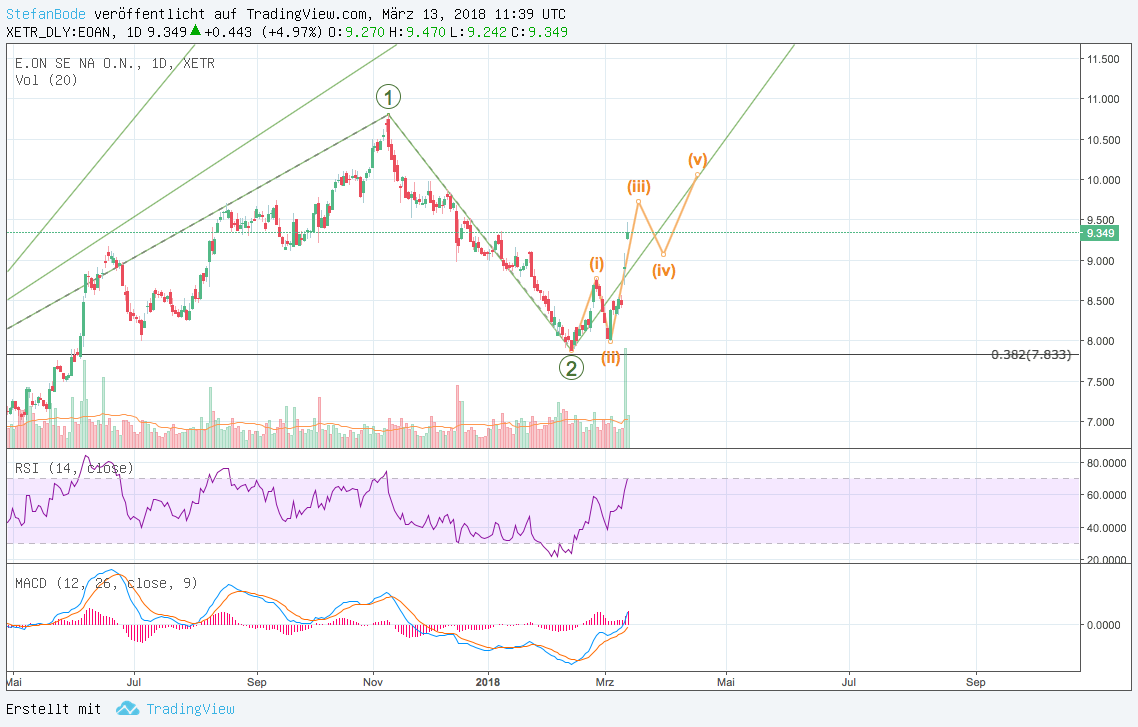Click the MACD (12, 26, close, 9) label
This screenshot has height=727, width=1138.
pyautogui.click(x=106, y=583)
